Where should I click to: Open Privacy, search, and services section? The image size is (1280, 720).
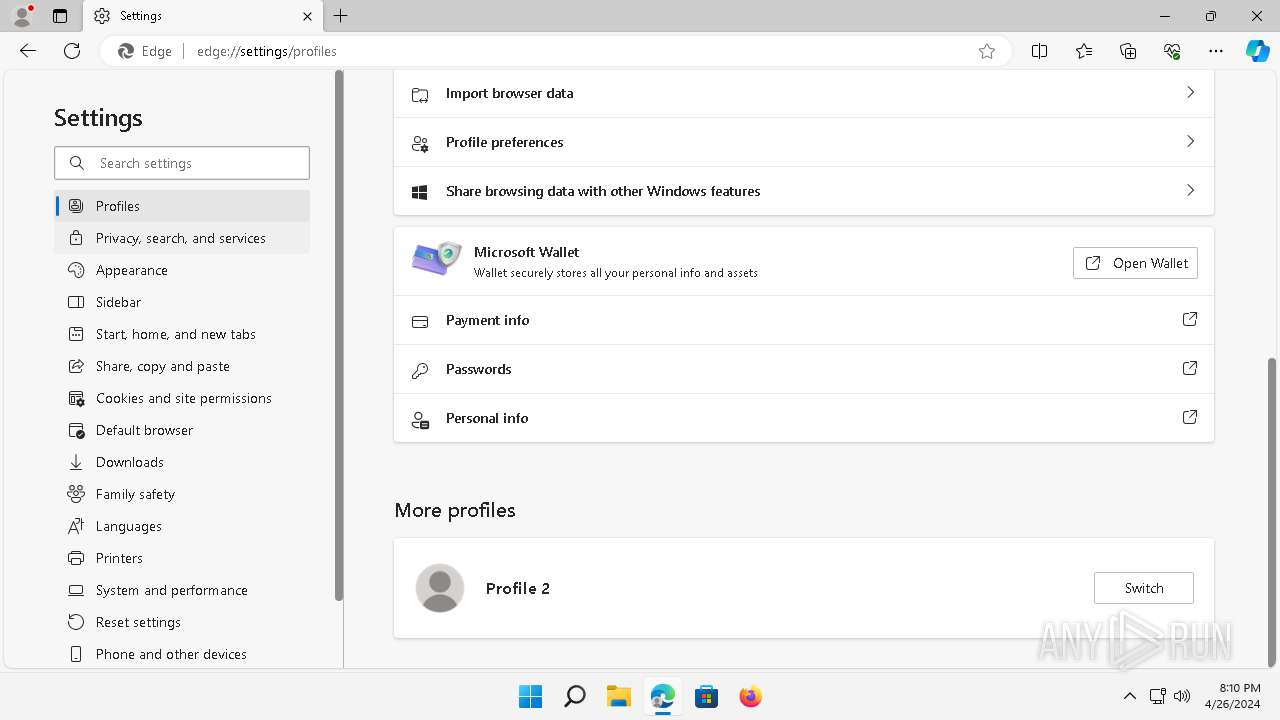click(182, 238)
